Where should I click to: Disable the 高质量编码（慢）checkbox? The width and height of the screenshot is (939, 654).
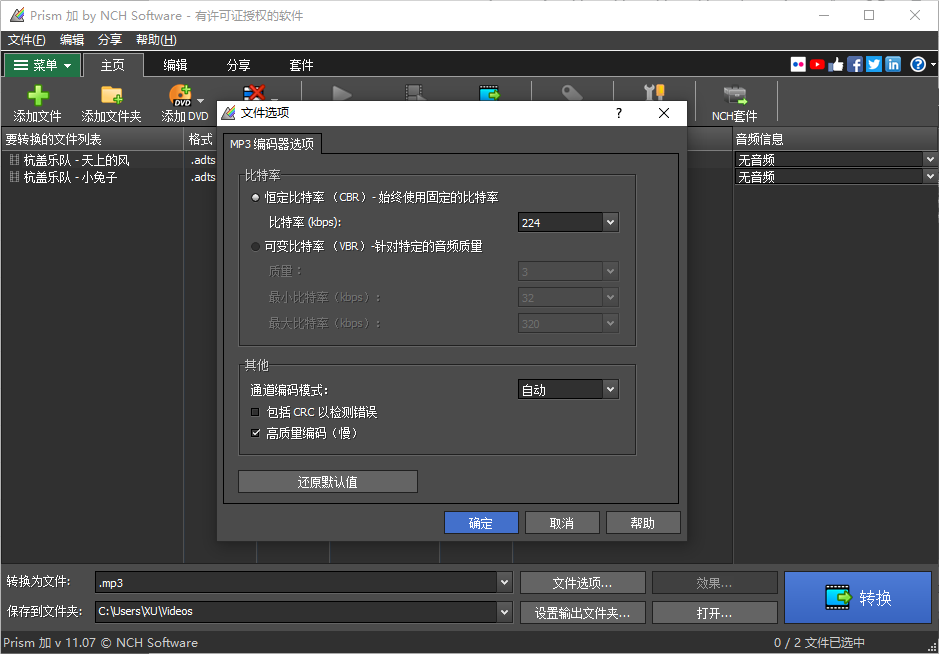(254, 433)
